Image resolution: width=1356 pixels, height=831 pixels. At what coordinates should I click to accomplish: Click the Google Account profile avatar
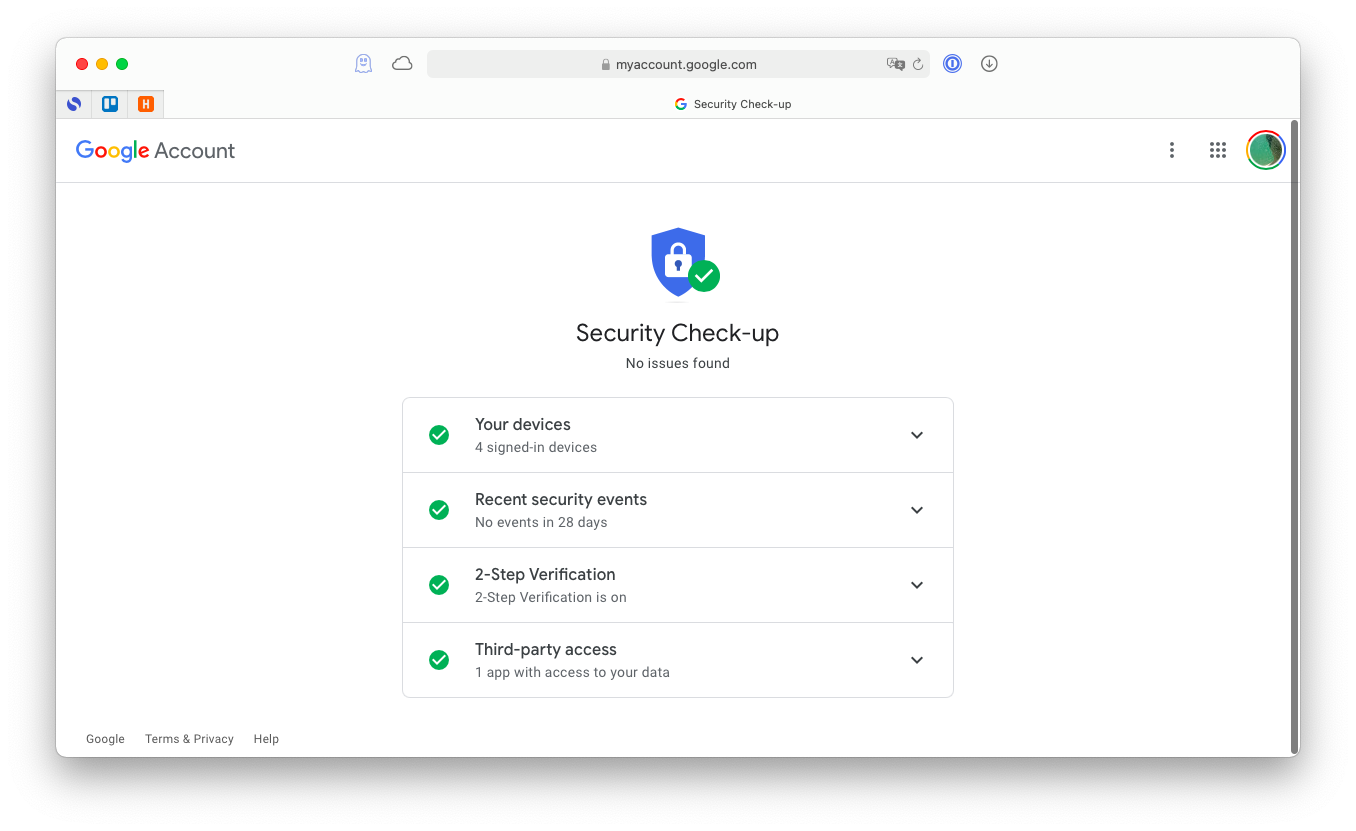1265,150
